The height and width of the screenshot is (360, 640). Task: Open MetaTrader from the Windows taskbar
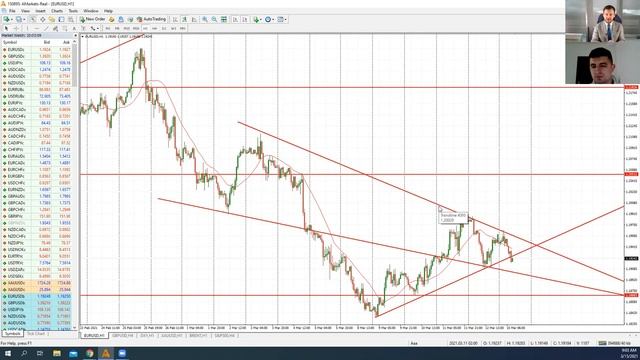tap(106, 353)
